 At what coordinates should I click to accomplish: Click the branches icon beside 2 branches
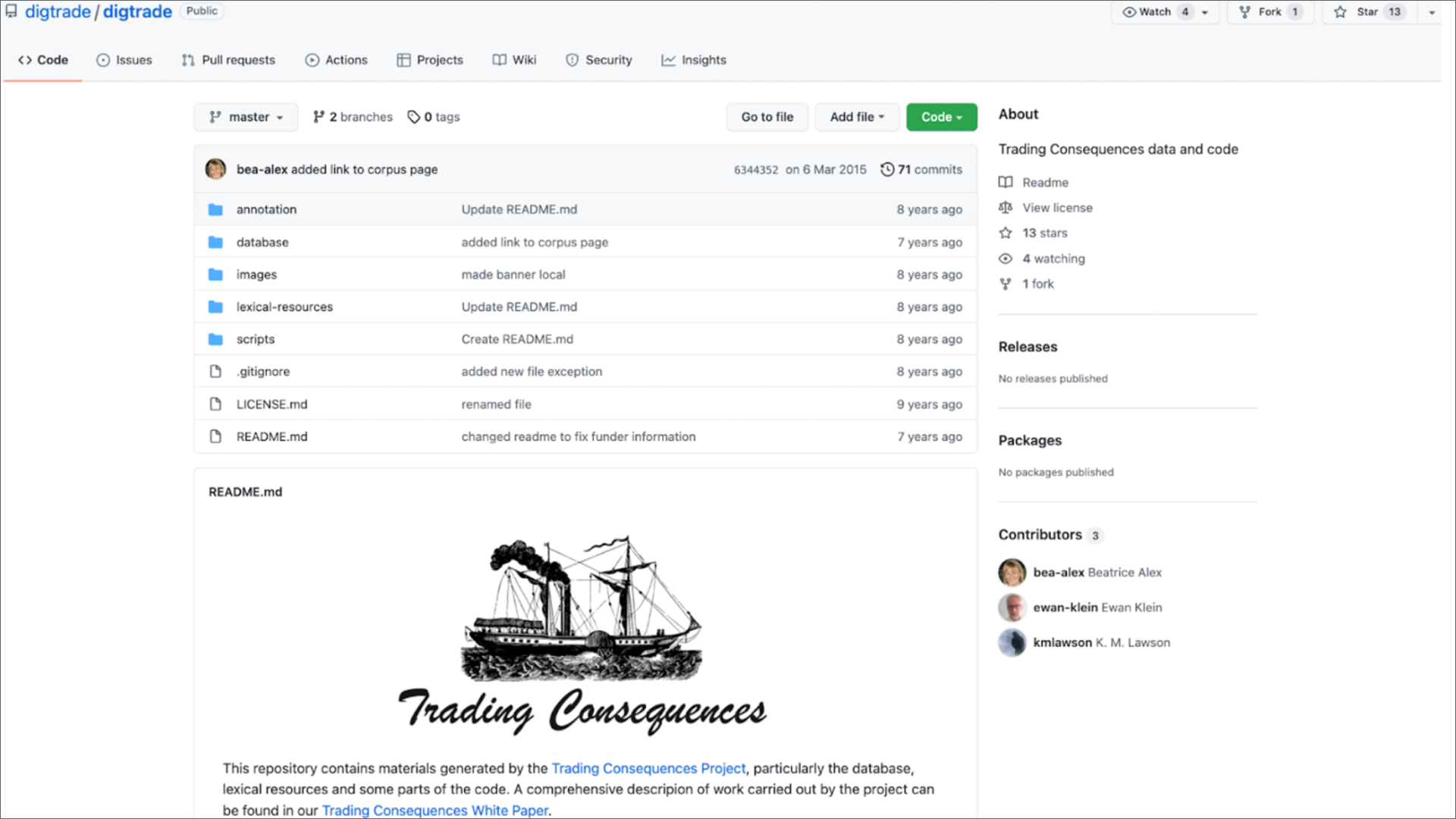click(x=318, y=117)
